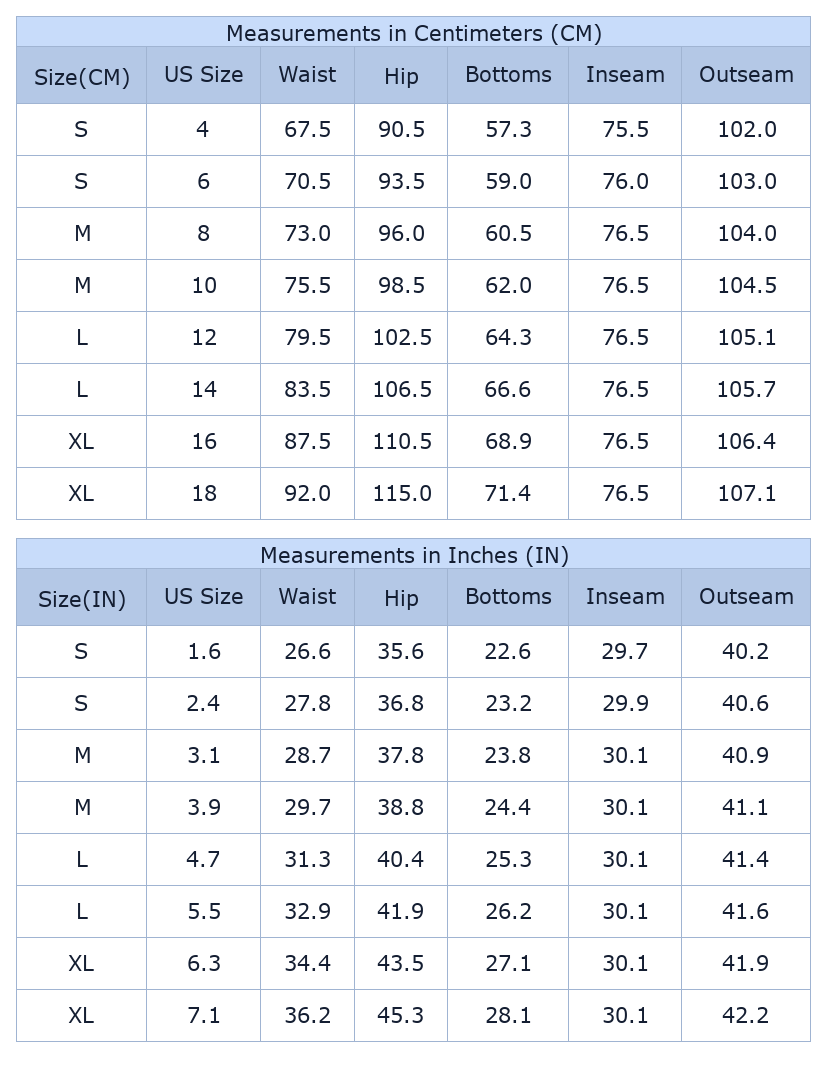Click the Measurements in Inches (IN) title

click(x=413, y=555)
